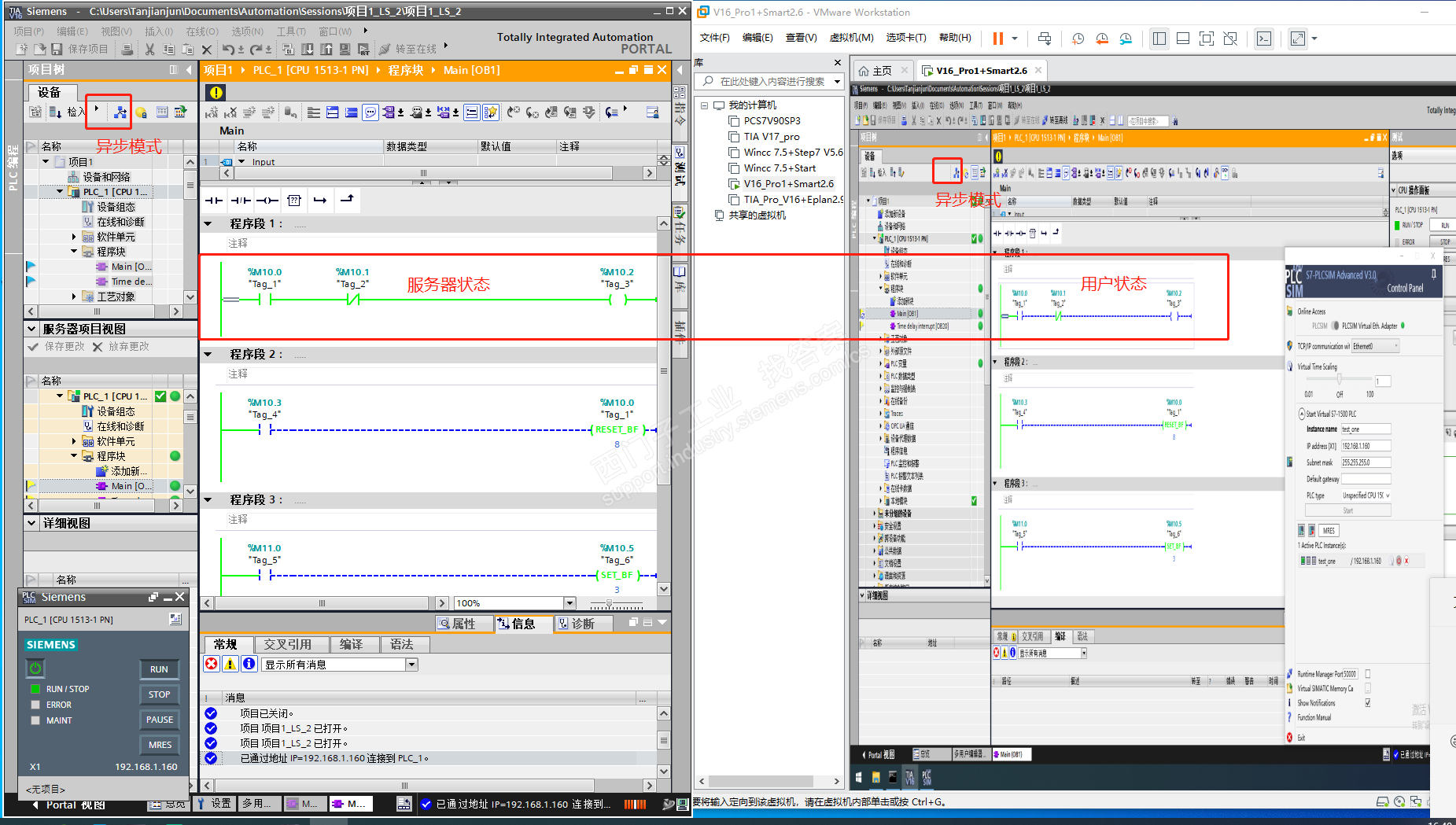Viewport: 1456px width, 825px height.
Task: Click the VMware suspend (pause) icon
Action: [998, 39]
